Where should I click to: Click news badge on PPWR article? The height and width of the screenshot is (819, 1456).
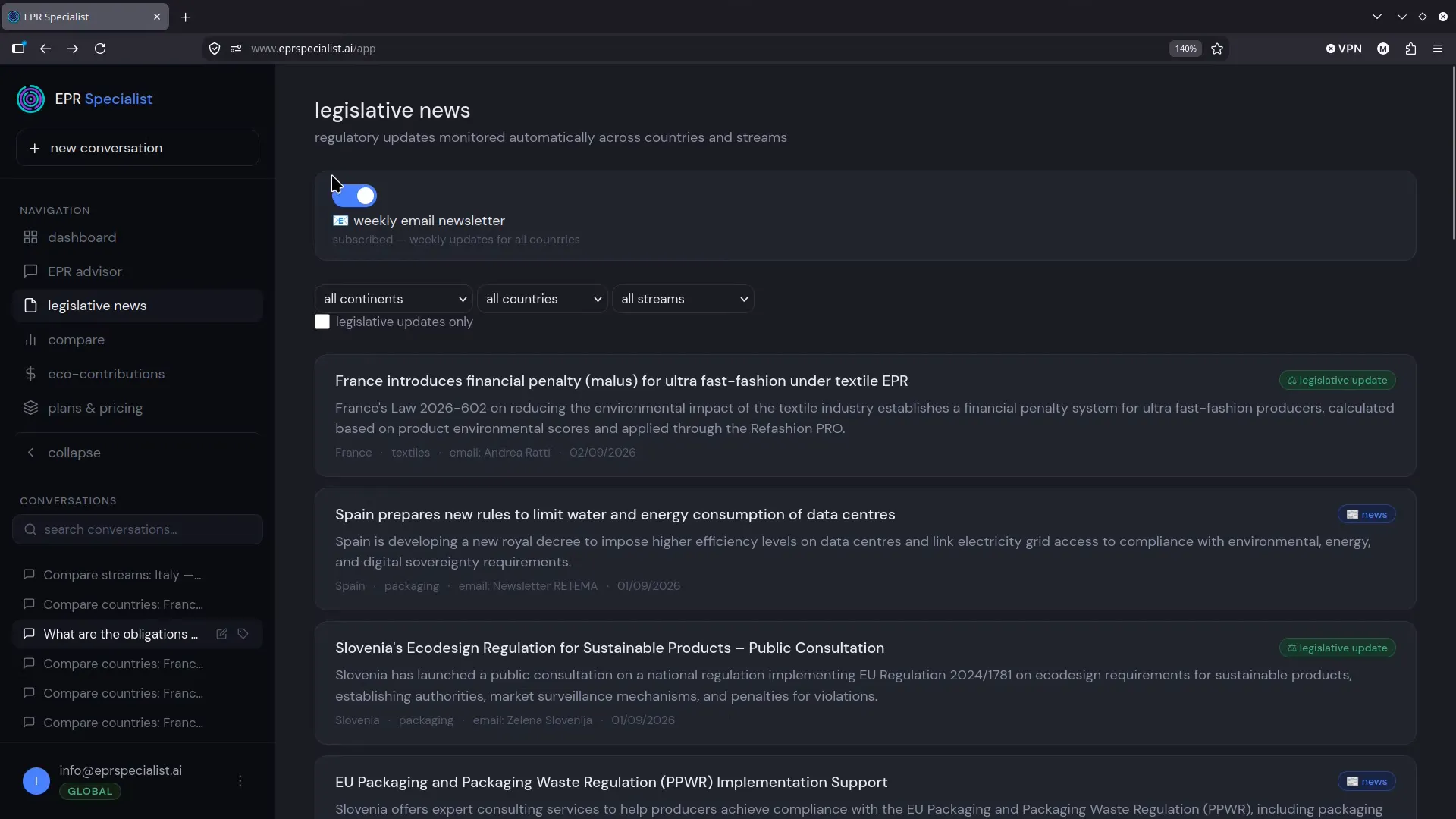click(x=1367, y=781)
